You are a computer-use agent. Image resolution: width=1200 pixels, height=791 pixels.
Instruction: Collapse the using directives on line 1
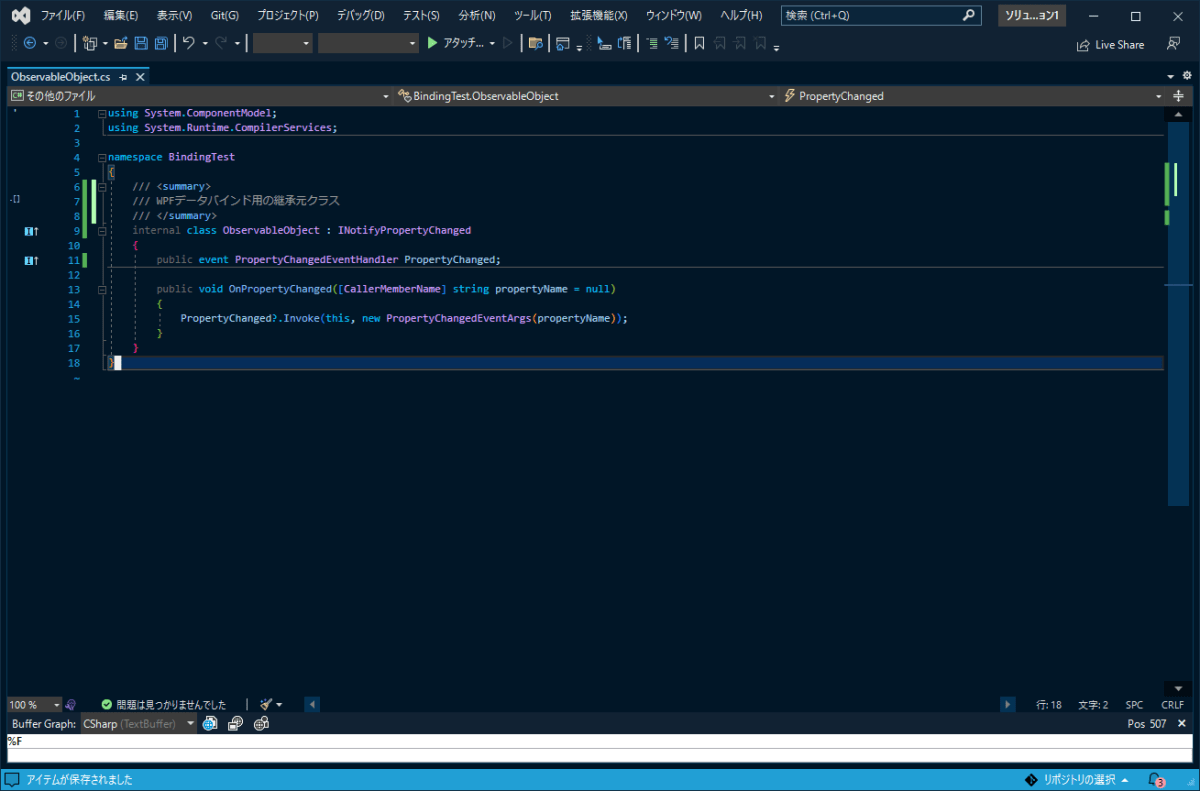pyautogui.click(x=102, y=114)
